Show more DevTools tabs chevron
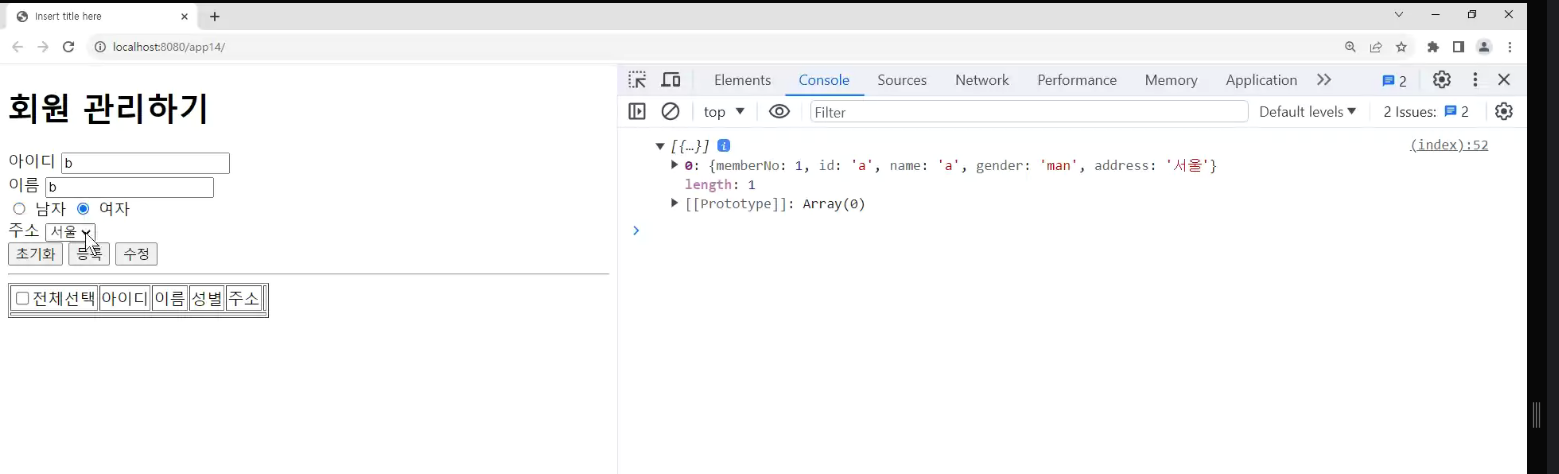 1324,80
